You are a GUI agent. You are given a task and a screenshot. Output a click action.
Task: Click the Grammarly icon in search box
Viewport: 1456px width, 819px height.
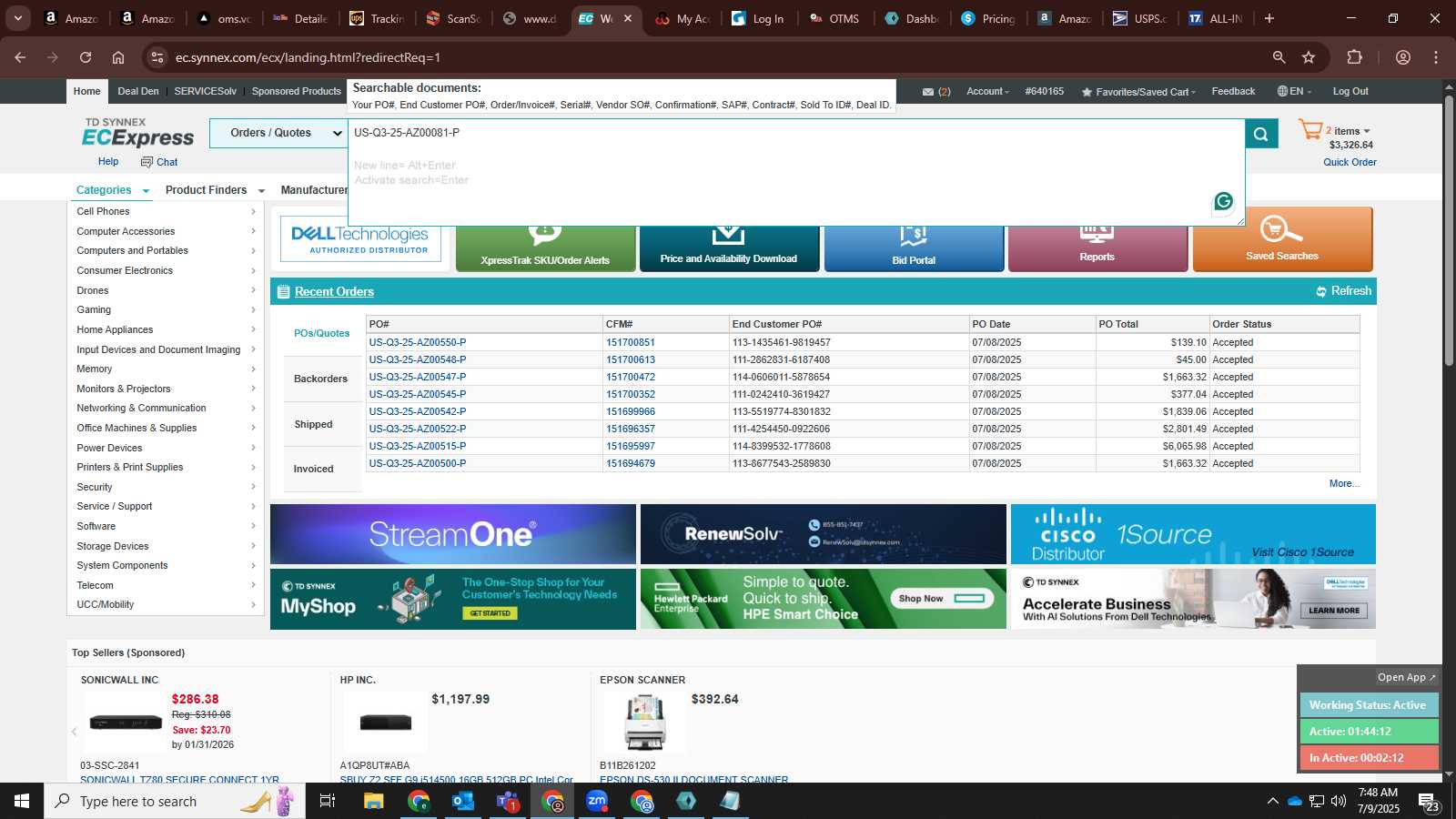click(x=1223, y=201)
